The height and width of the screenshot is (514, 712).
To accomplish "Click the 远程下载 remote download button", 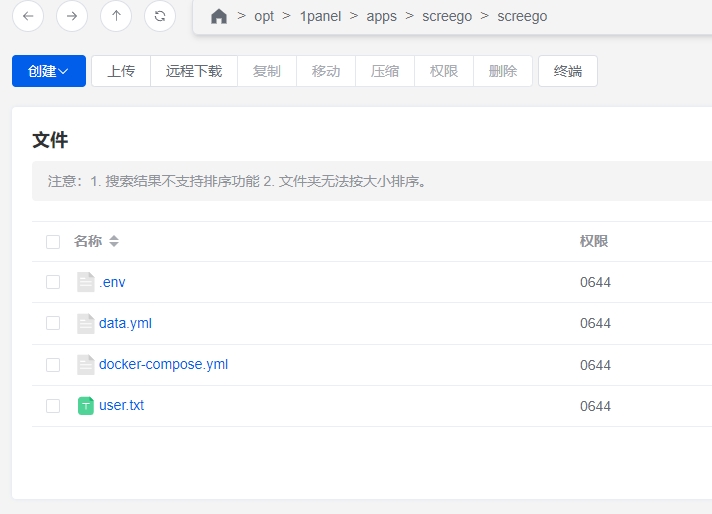I will (194, 71).
